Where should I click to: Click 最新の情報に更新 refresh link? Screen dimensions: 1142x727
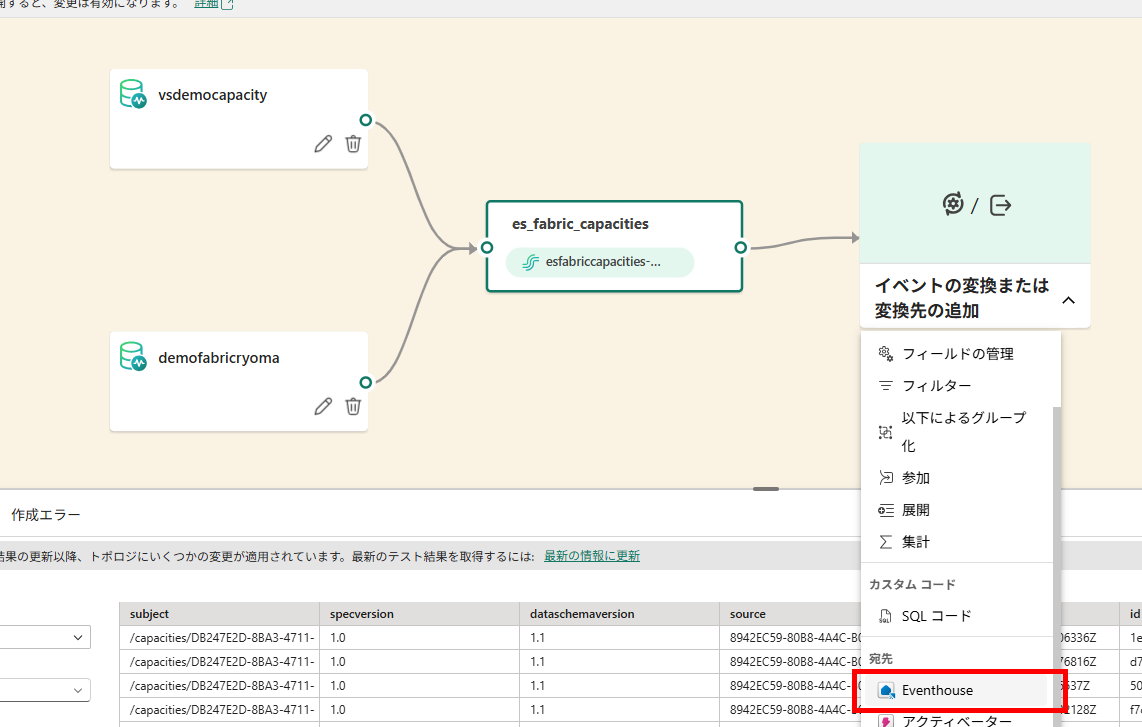click(x=591, y=556)
